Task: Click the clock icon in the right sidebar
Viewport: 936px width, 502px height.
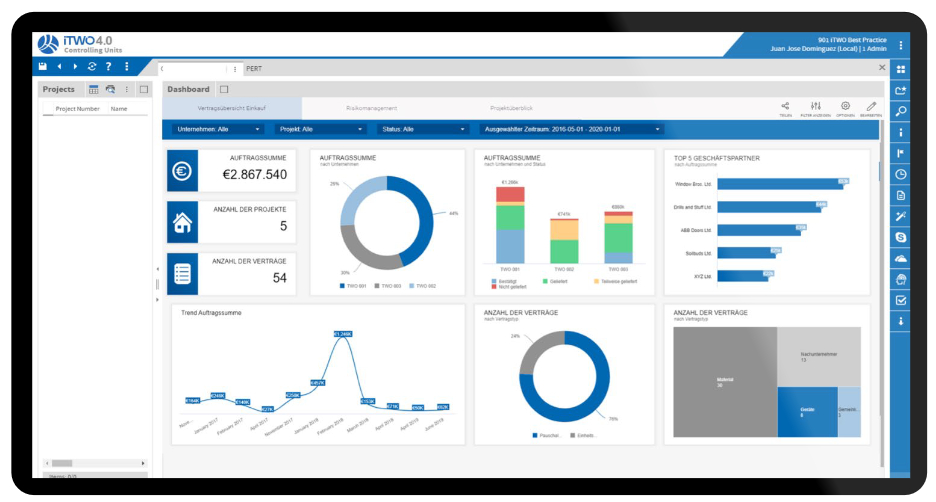Action: tap(901, 174)
